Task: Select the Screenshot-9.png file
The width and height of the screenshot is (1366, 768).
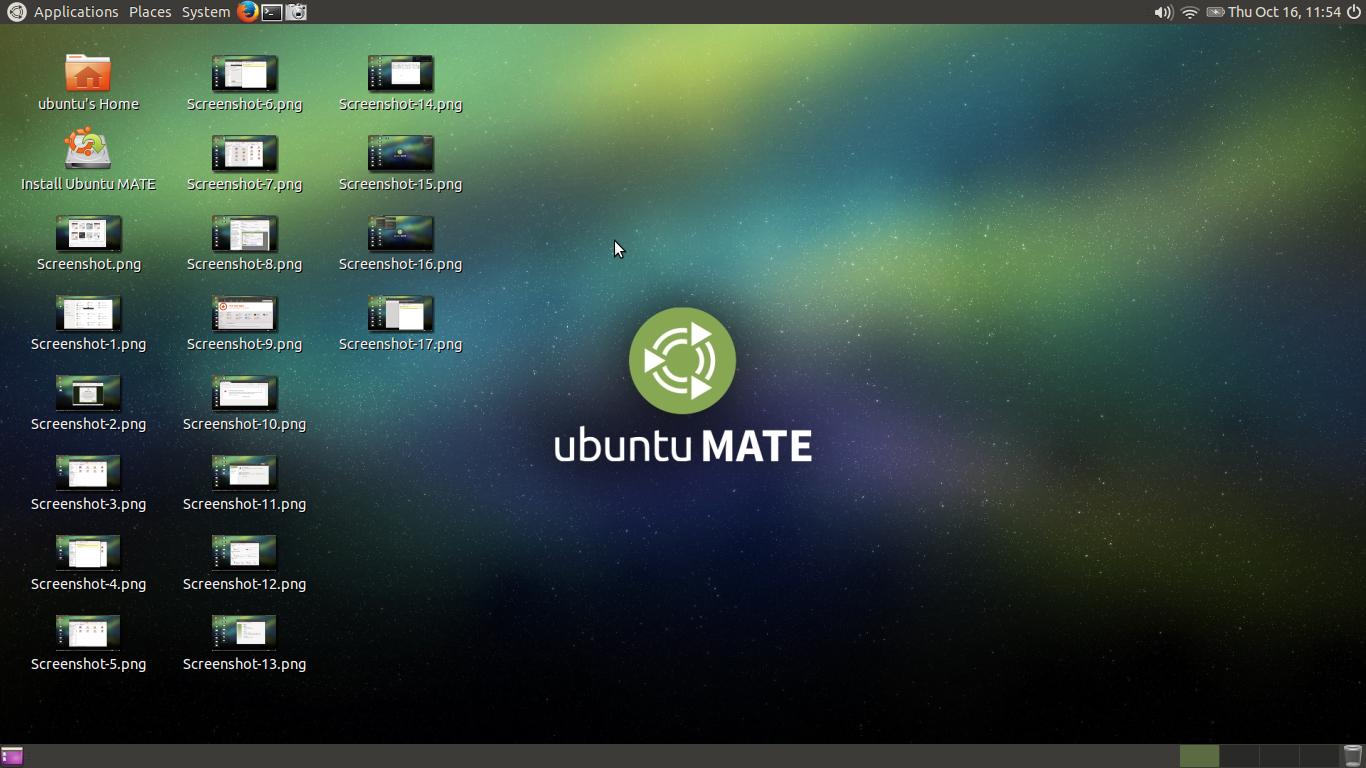Action: [x=244, y=324]
